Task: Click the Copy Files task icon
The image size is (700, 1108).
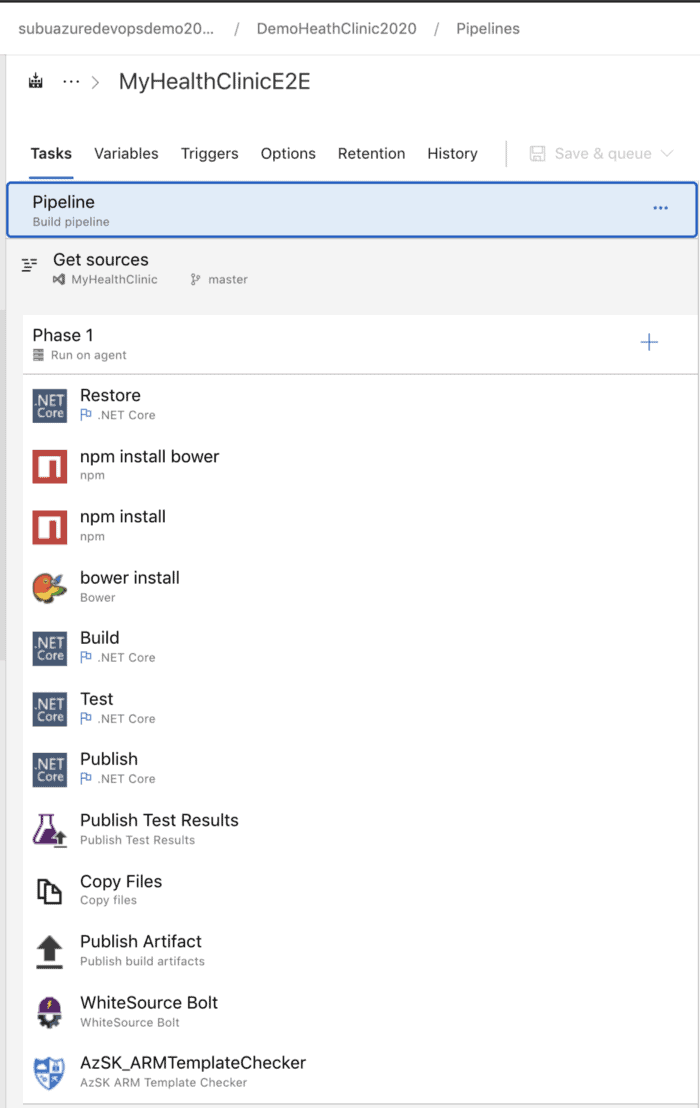Action: click(49, 891)
